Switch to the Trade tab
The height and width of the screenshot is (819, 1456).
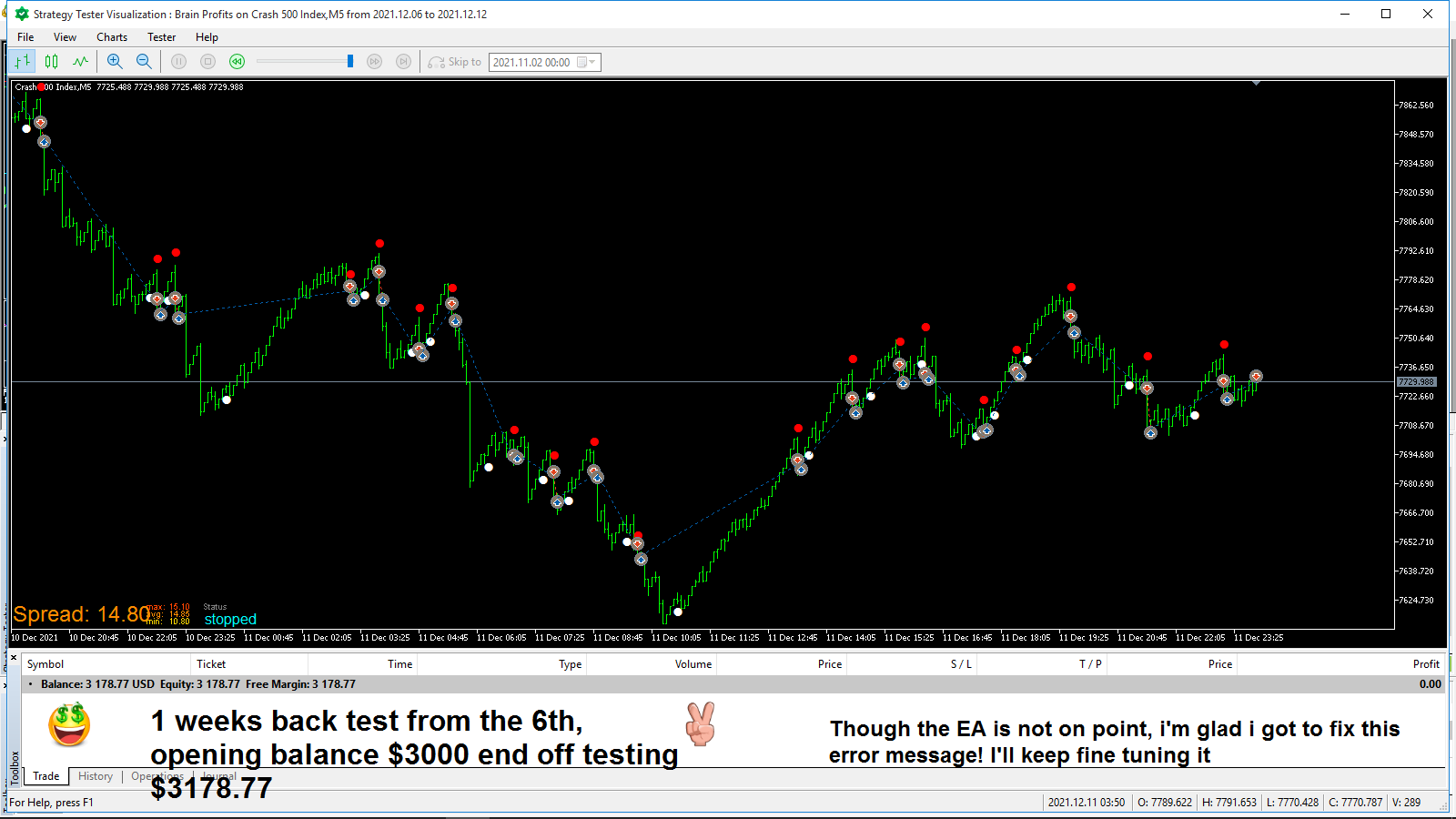point(45,776)
